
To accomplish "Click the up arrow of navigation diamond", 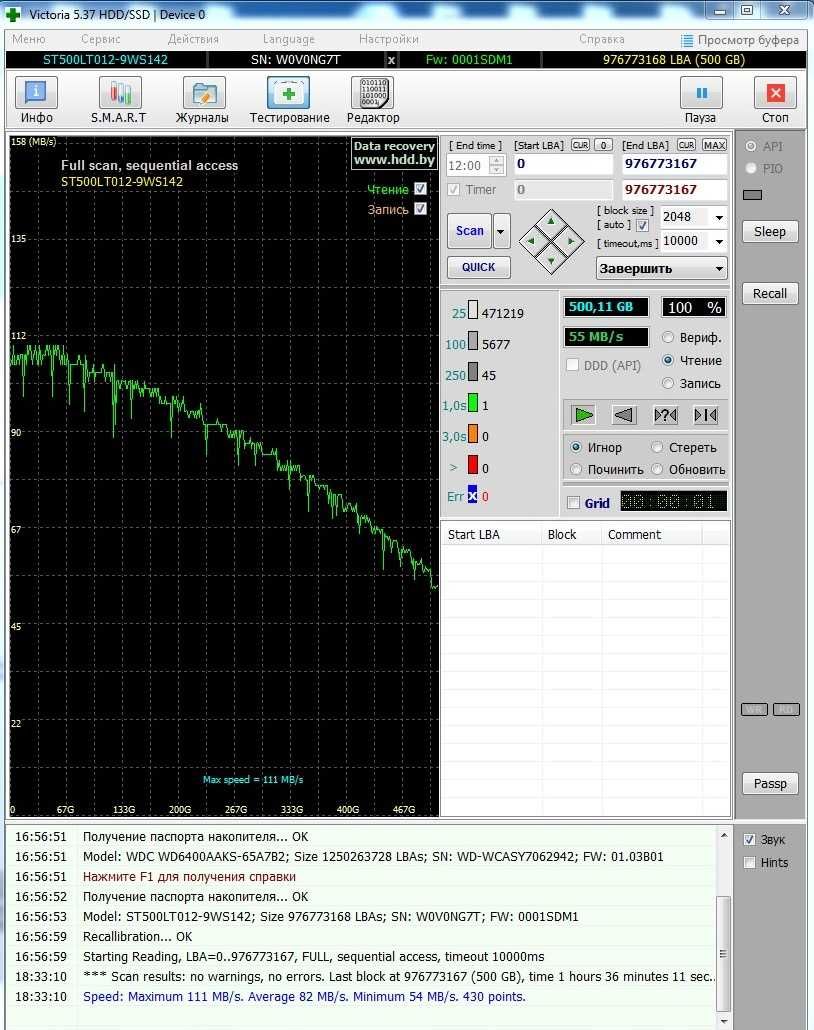I will click(x=551, y=221).
